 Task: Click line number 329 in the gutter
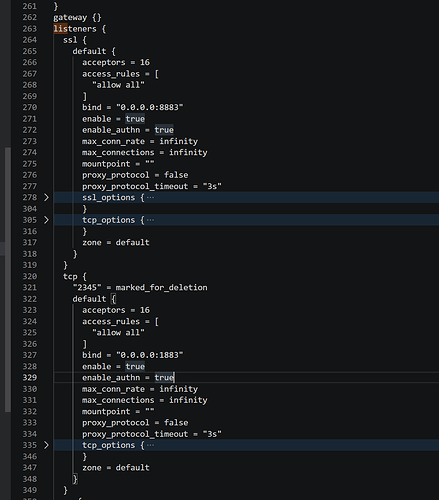pos(30,377)
